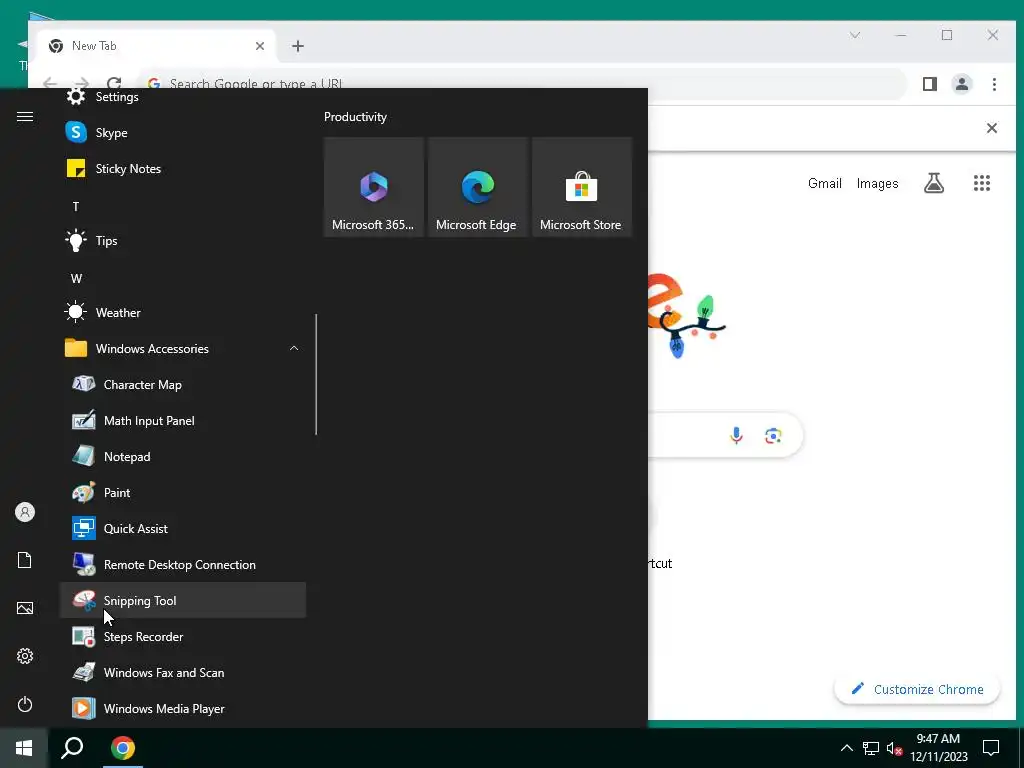This screenshot has width=1024, height=768.
Task: Click the network icon in system tray
Action: click(x=871, y=748)
